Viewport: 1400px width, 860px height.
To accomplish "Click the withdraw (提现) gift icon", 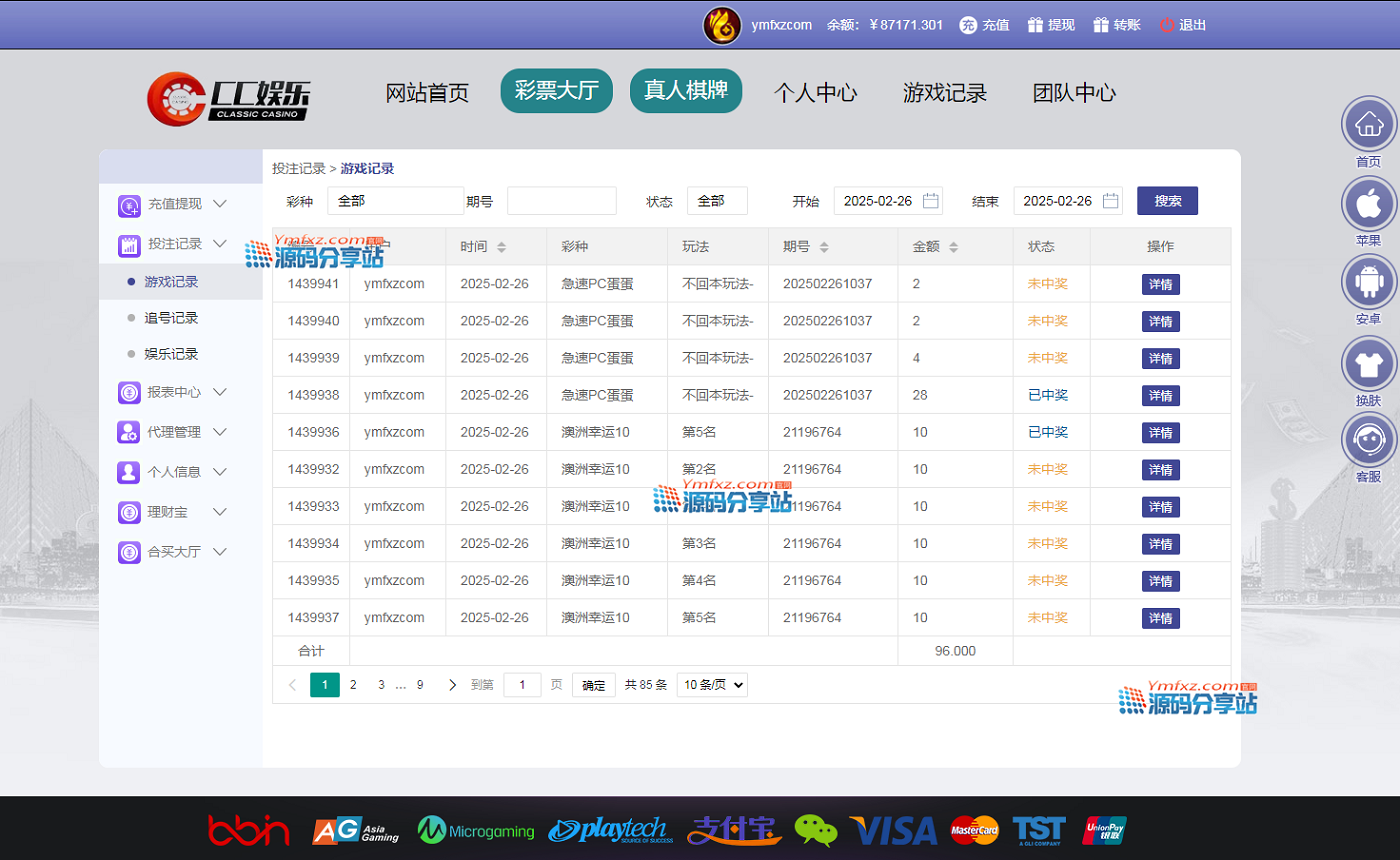I will pos(1034,25).
